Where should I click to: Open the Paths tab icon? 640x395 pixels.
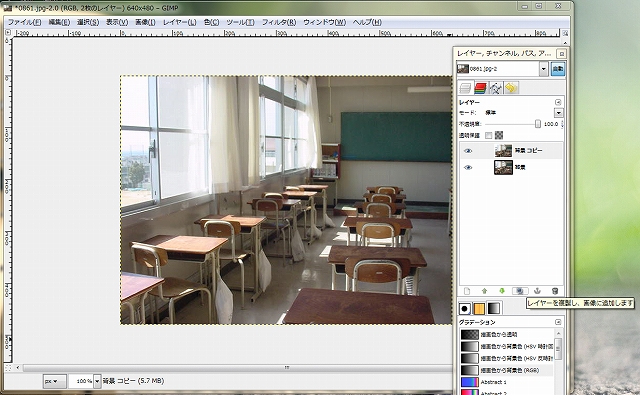tap(496, 88)
